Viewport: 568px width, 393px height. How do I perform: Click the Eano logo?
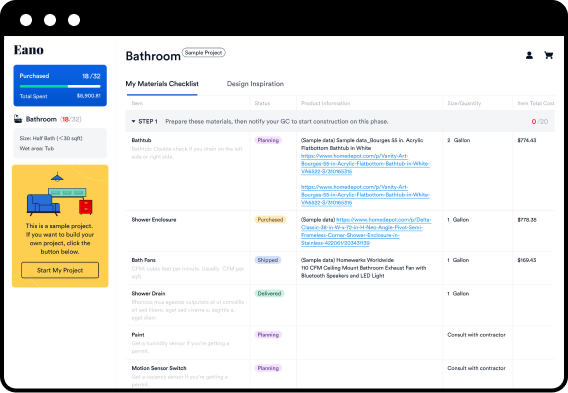[29, 50]
